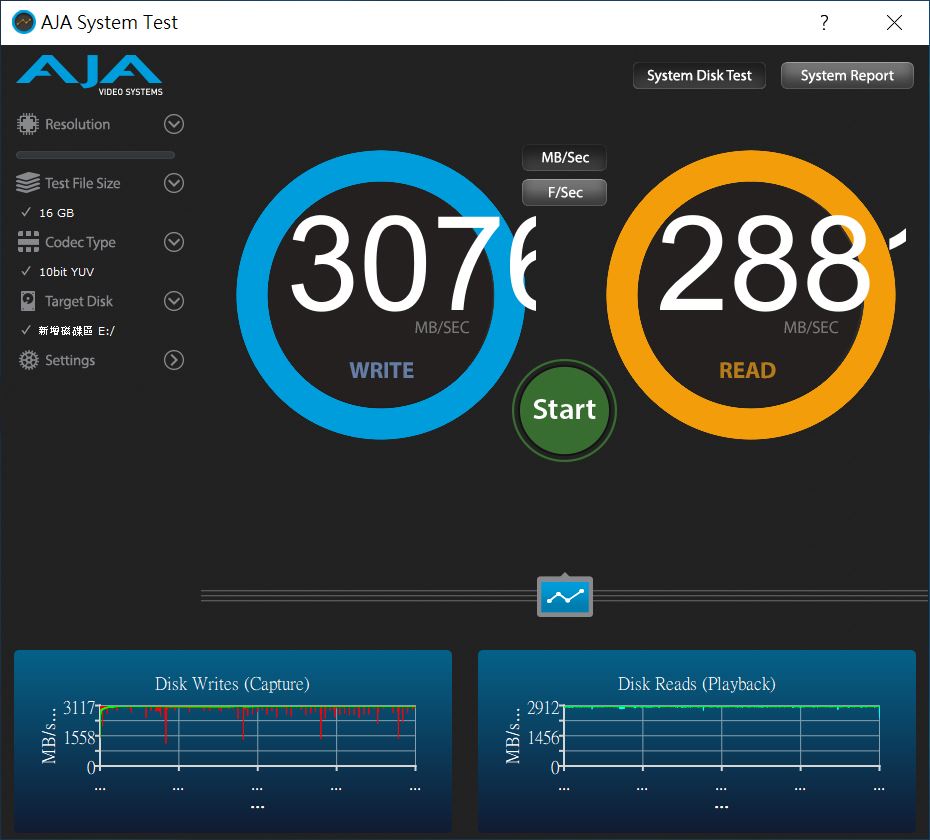
Task: Click the Settings label
Action: (x=70, y=360)
